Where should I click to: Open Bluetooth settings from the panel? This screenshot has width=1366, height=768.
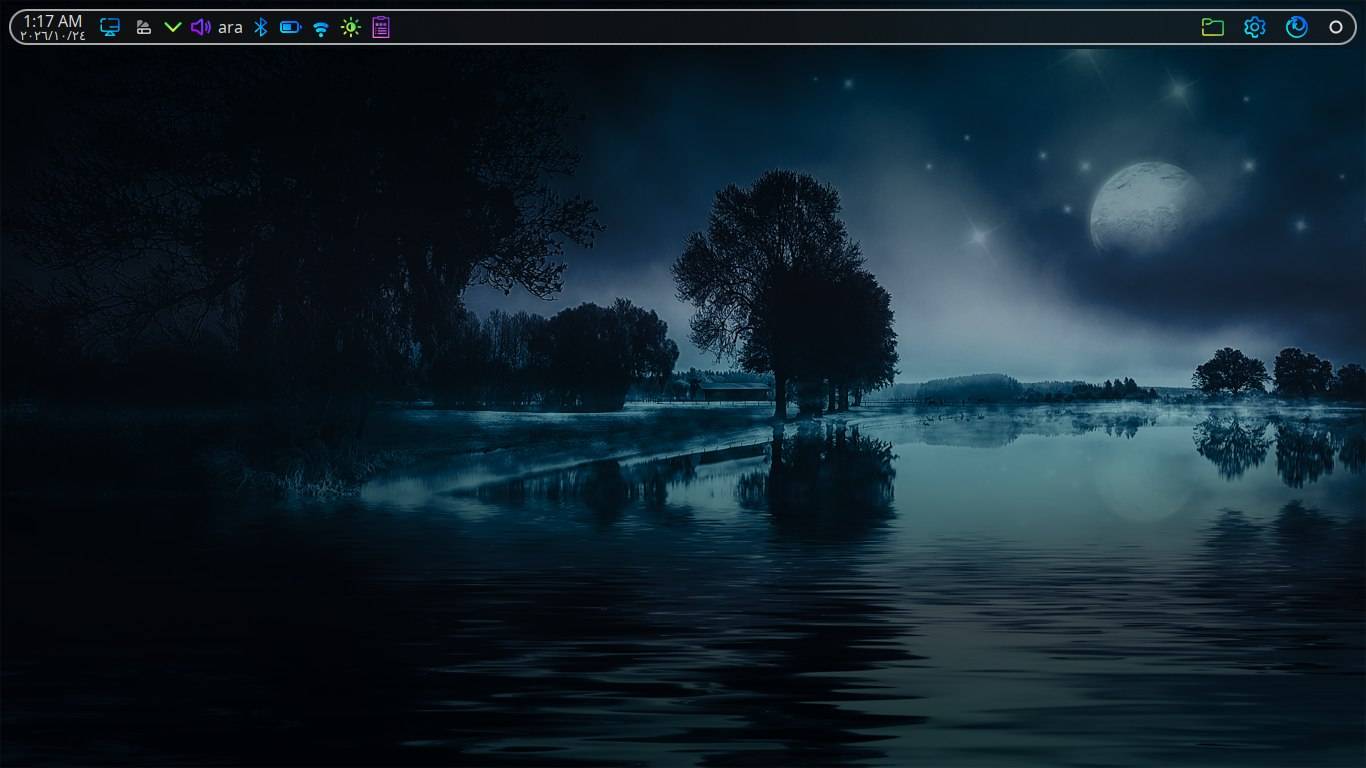click(260, 27)
